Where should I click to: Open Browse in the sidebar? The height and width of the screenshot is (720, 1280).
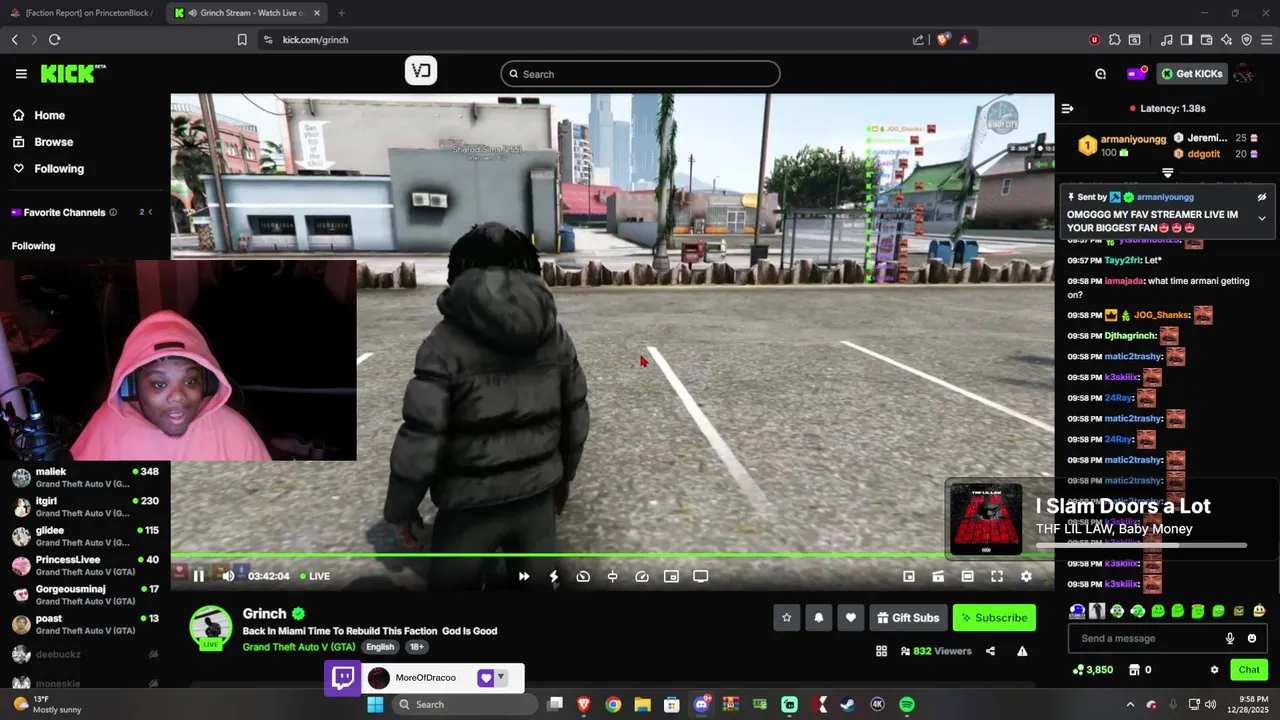coord(52,142)
